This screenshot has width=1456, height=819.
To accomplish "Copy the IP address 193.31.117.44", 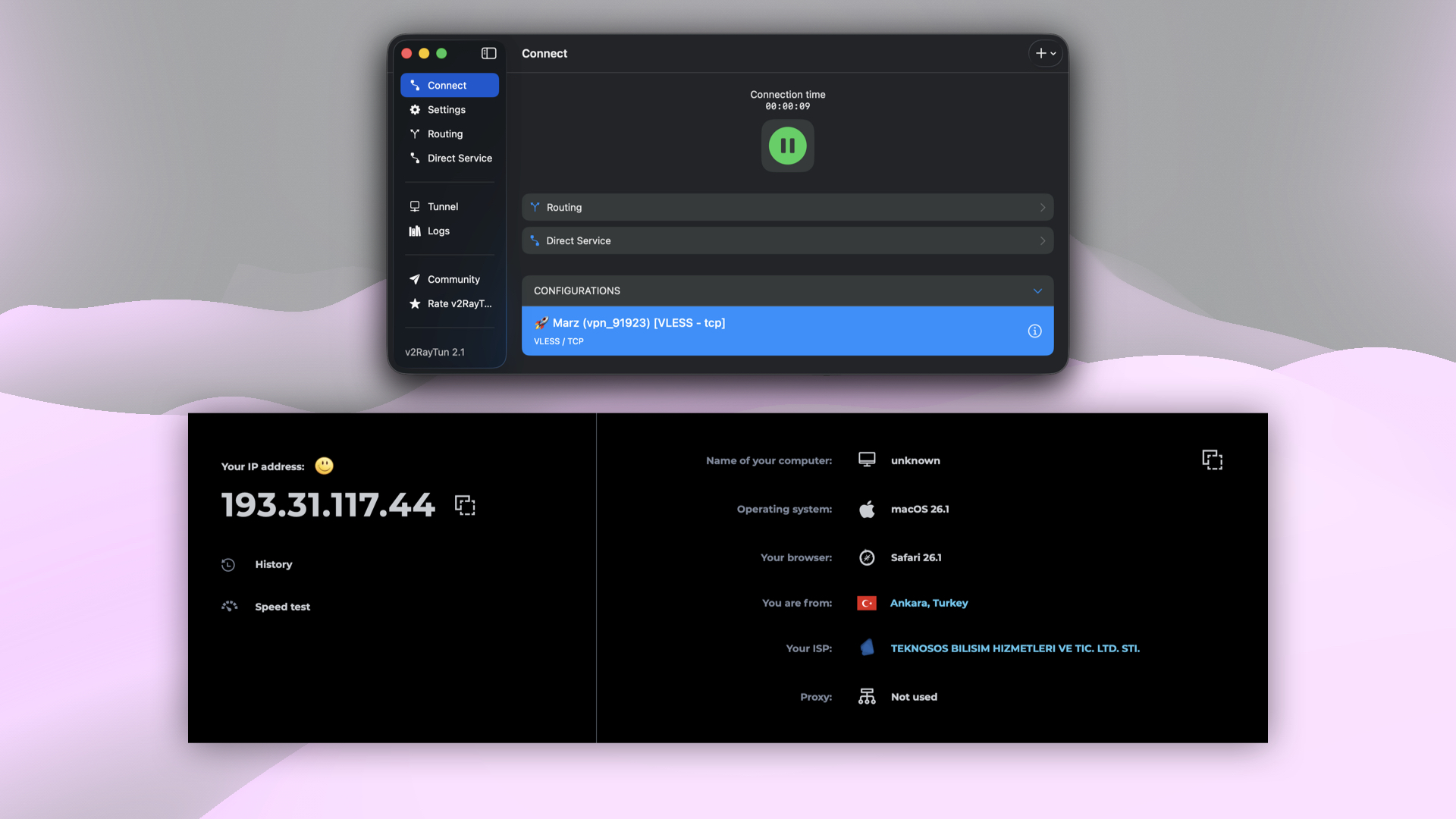I will 465,505.
